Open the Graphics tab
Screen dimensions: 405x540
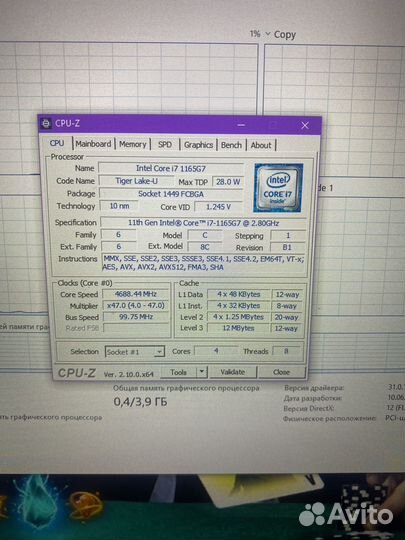[x=198, y=145]
